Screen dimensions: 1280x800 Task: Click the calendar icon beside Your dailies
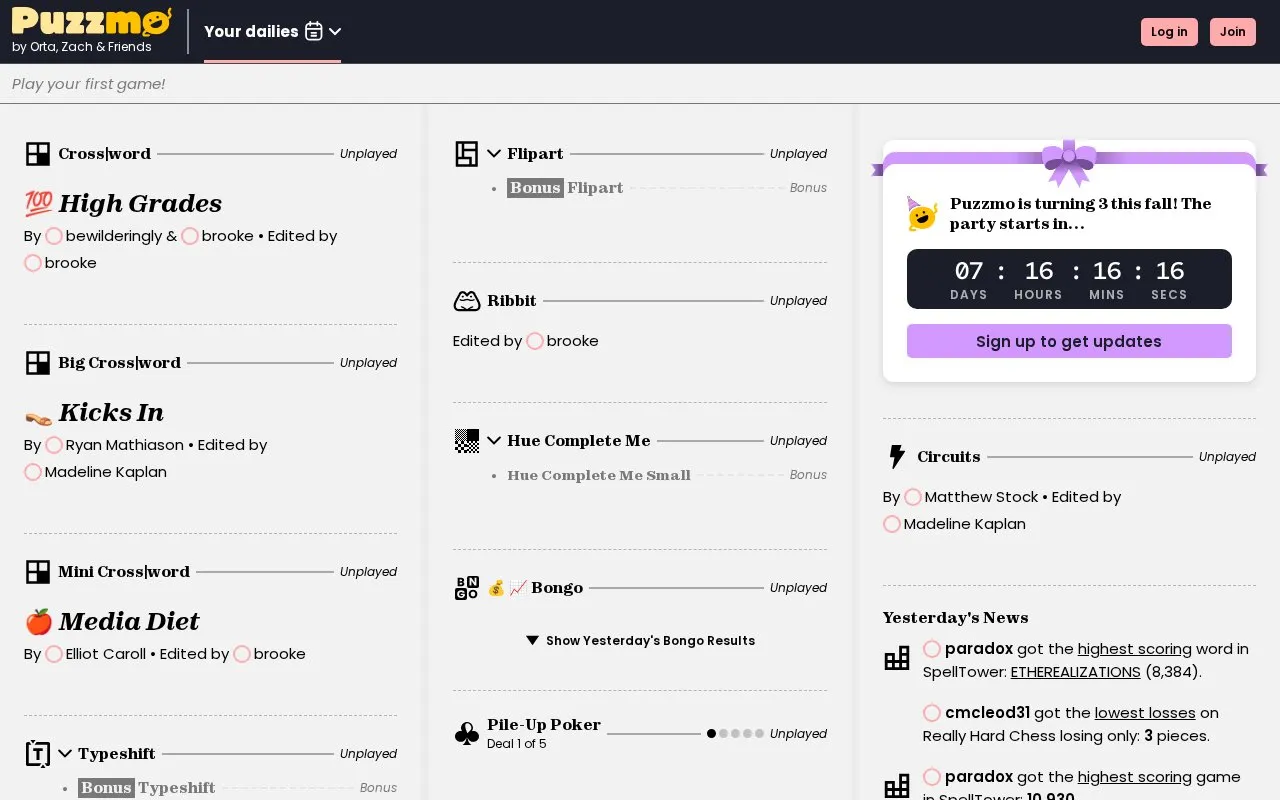(x=314, y=31)
